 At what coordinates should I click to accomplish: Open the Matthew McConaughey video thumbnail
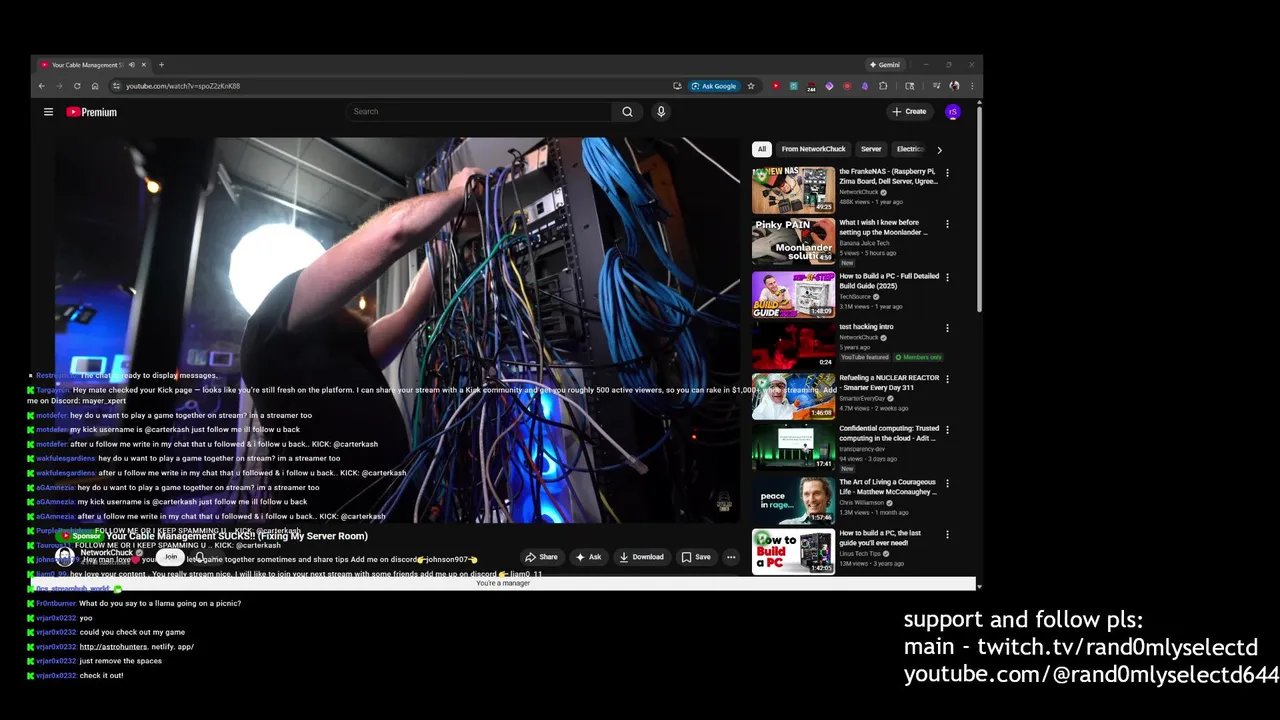[793, 500]
